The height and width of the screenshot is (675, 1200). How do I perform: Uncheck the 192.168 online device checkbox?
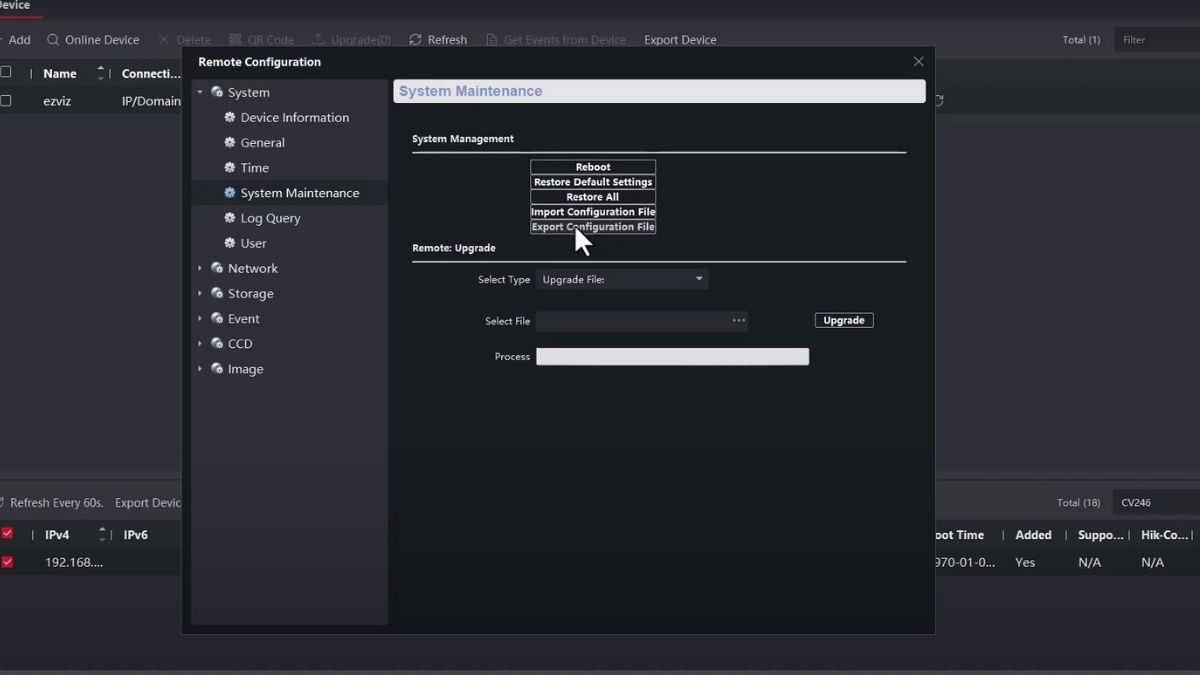pyautogui.click(x=7, y=562)
